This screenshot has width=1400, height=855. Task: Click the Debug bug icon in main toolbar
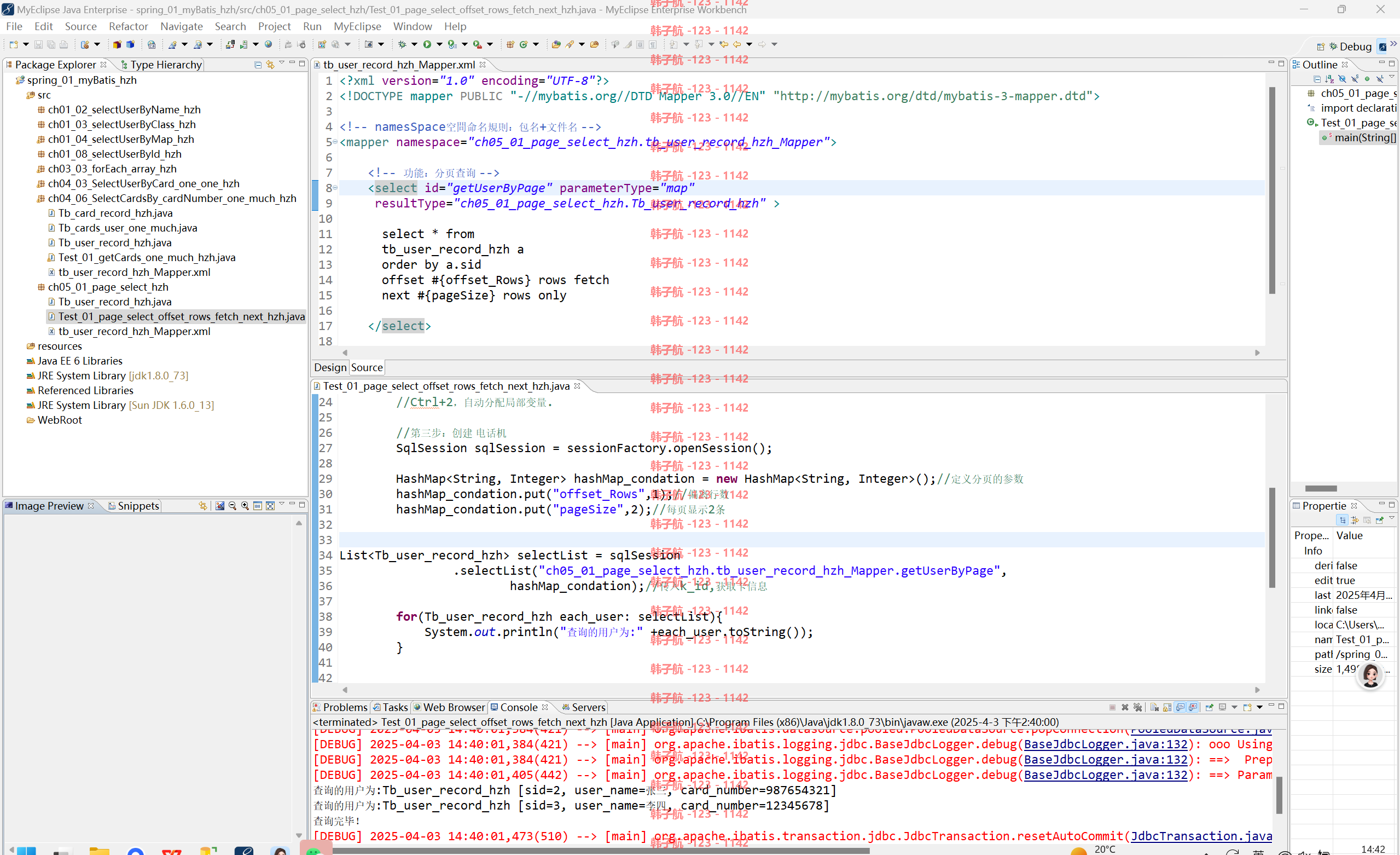point(402,44)
